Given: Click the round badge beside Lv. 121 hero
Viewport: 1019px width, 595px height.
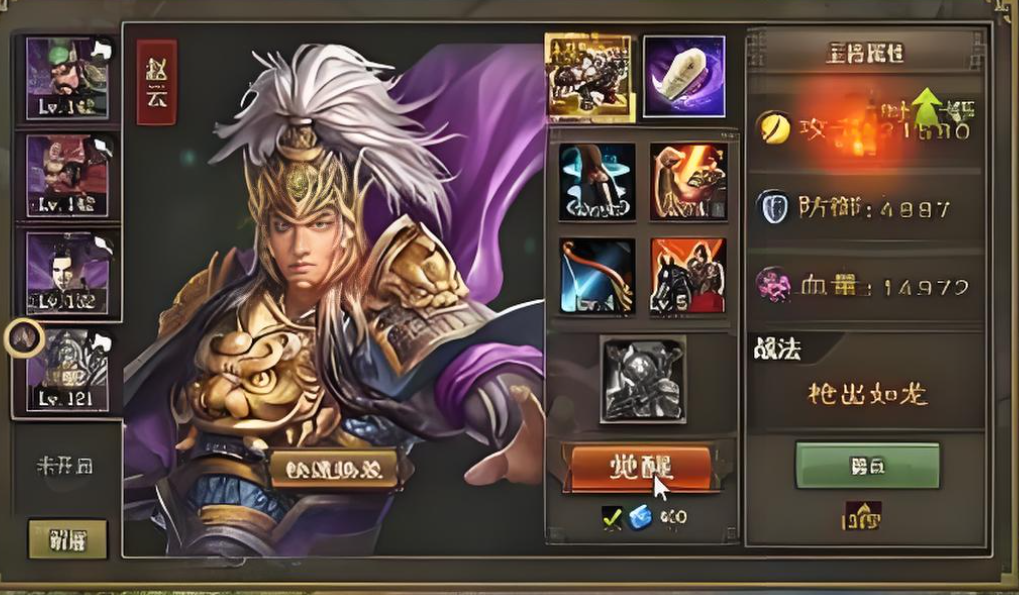Looking at the screenshot, I should [x=24, y=338].
